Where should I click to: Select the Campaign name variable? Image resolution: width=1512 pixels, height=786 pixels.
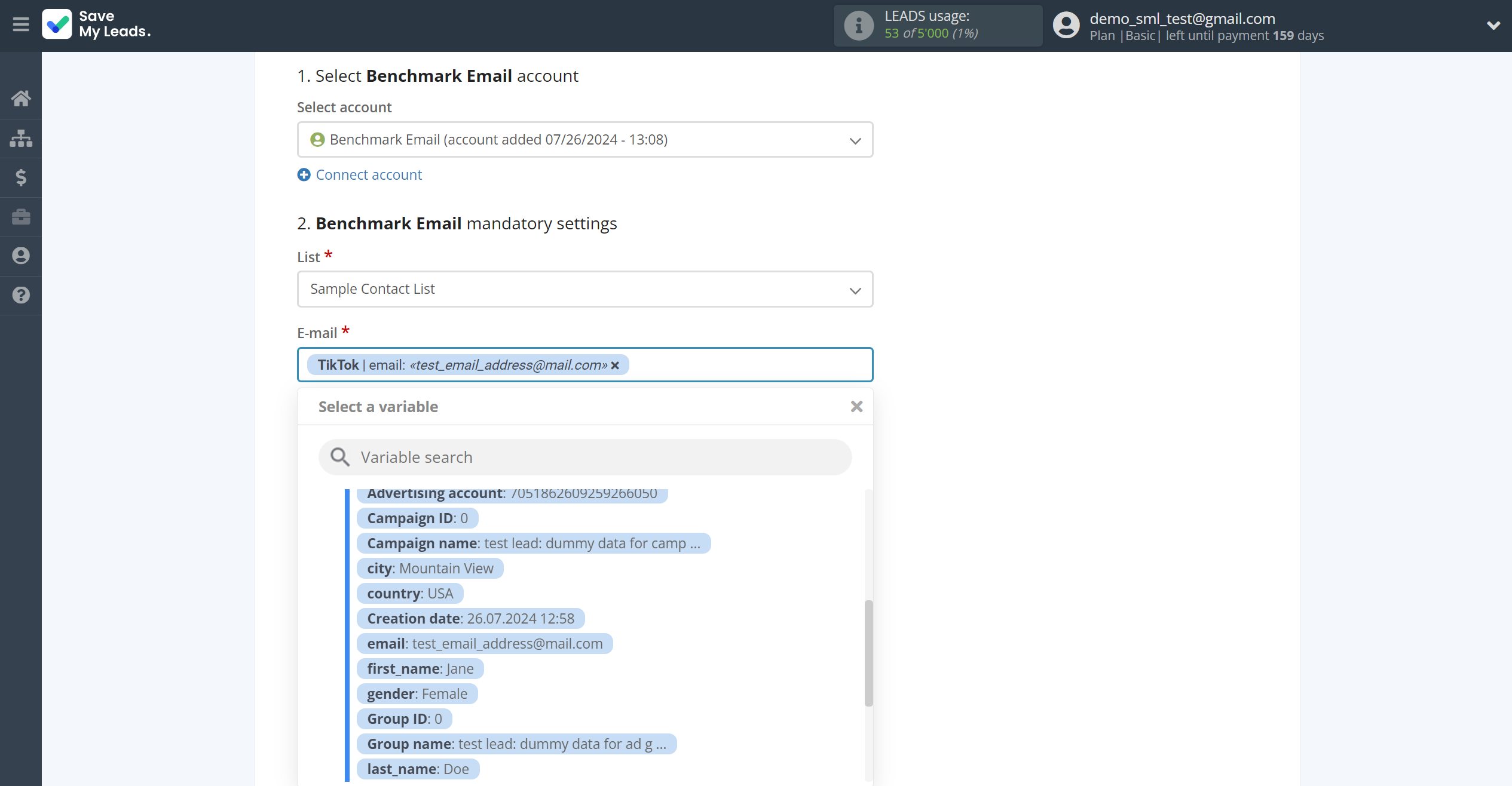[534, 544]
